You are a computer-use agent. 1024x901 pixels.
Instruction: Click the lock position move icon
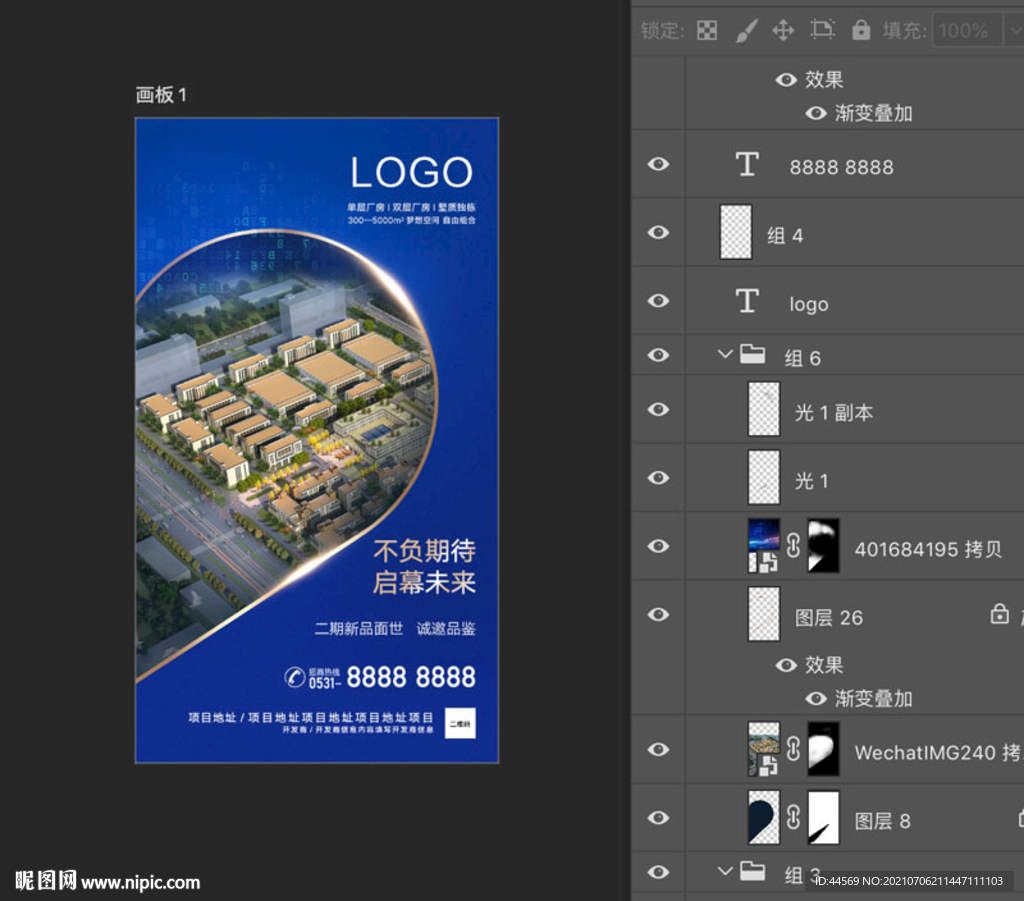click(x=783, y=30)
